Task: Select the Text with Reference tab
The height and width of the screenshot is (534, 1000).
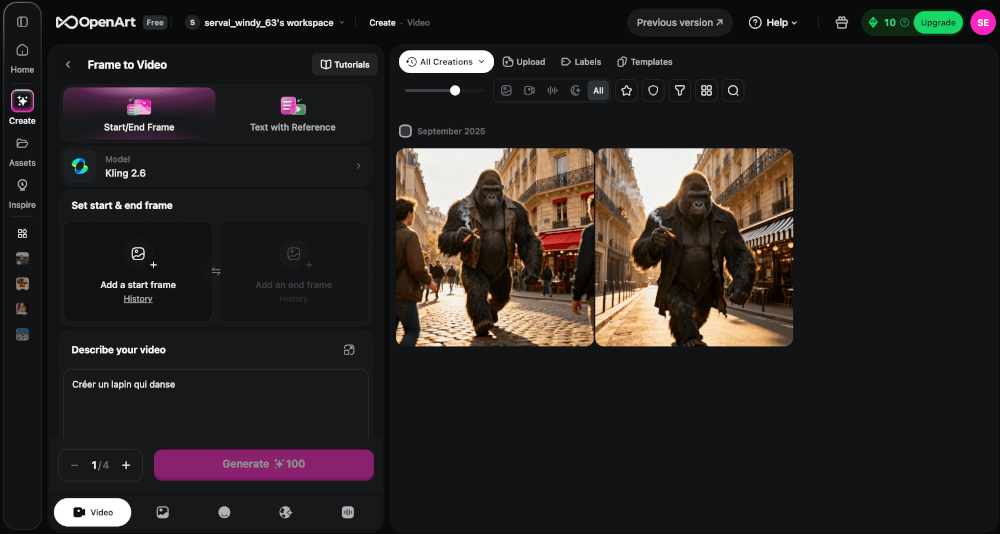Action: (x=293, y=114)
